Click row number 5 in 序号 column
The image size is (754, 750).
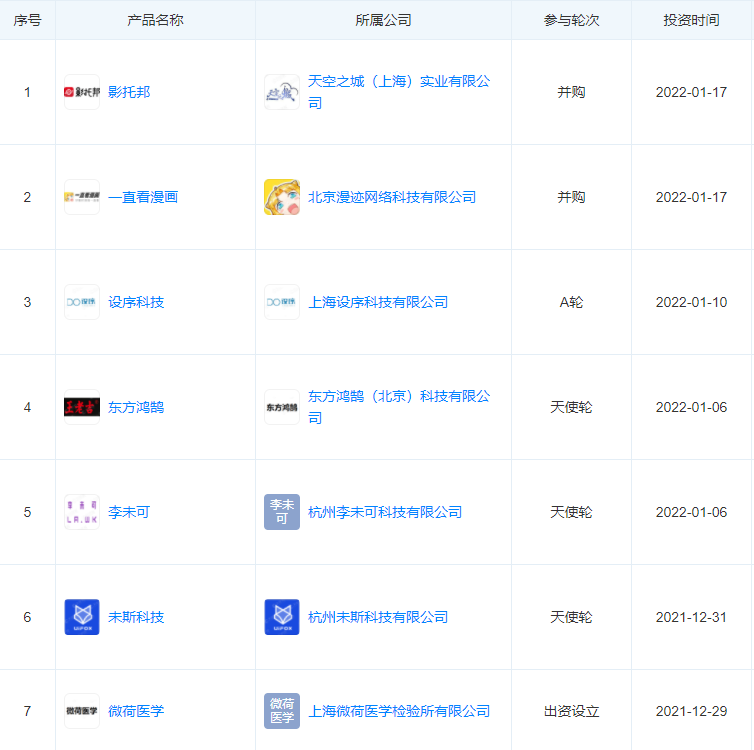pos(27,512)
